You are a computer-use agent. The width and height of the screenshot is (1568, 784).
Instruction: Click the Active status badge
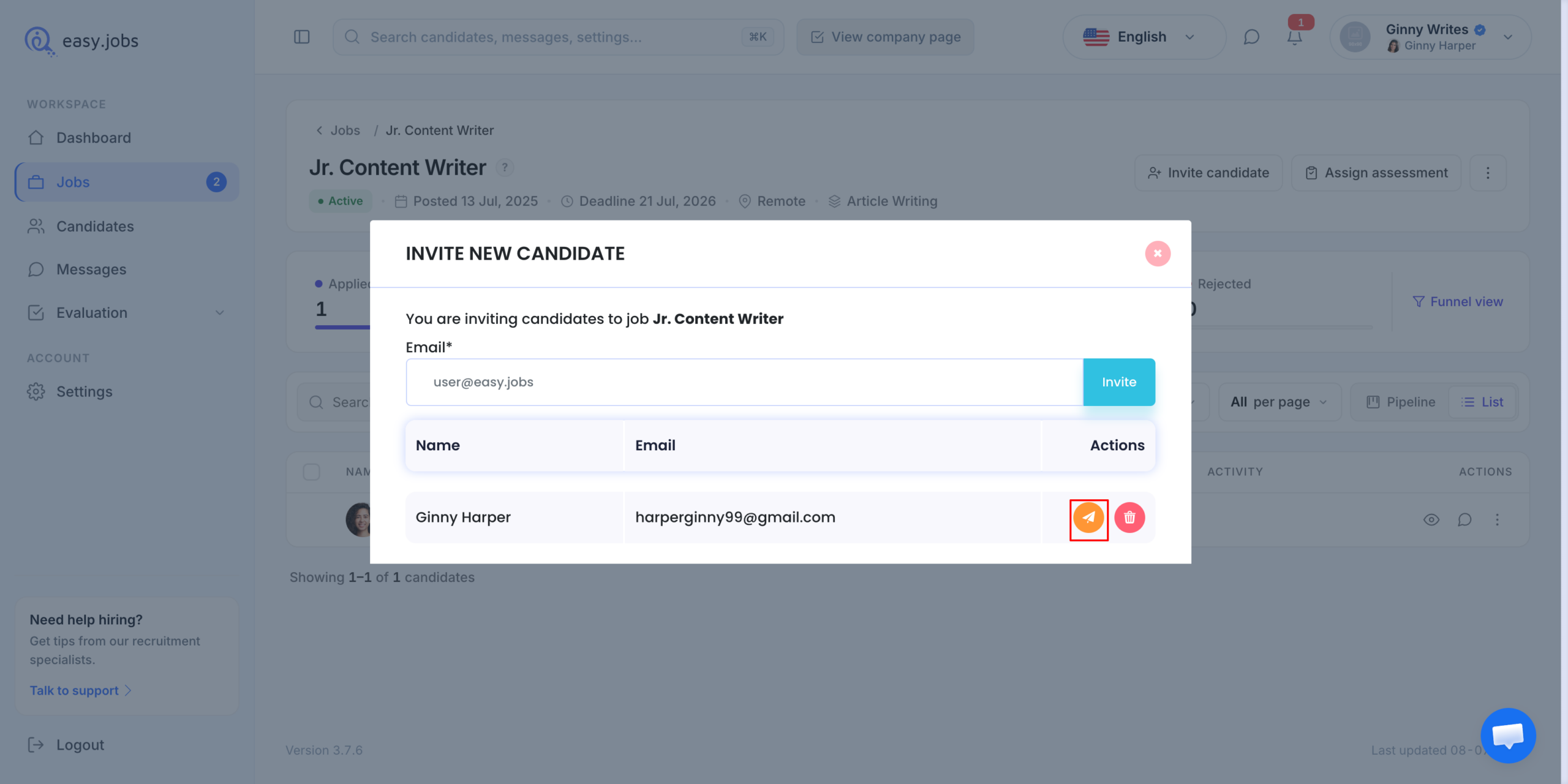pyautogui.click(x=340, y=201)
